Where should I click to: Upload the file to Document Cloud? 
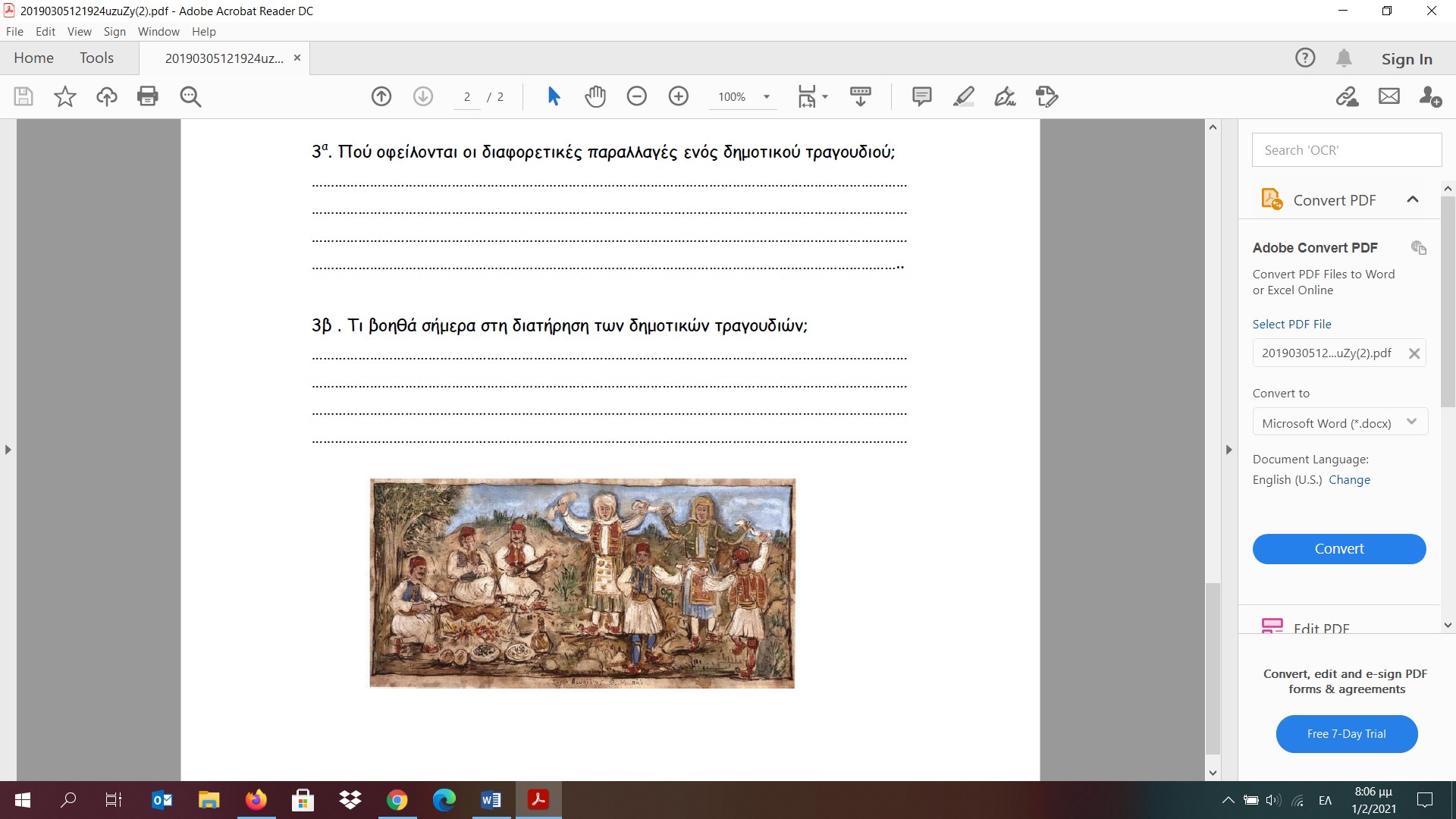(x=106, y=96)
